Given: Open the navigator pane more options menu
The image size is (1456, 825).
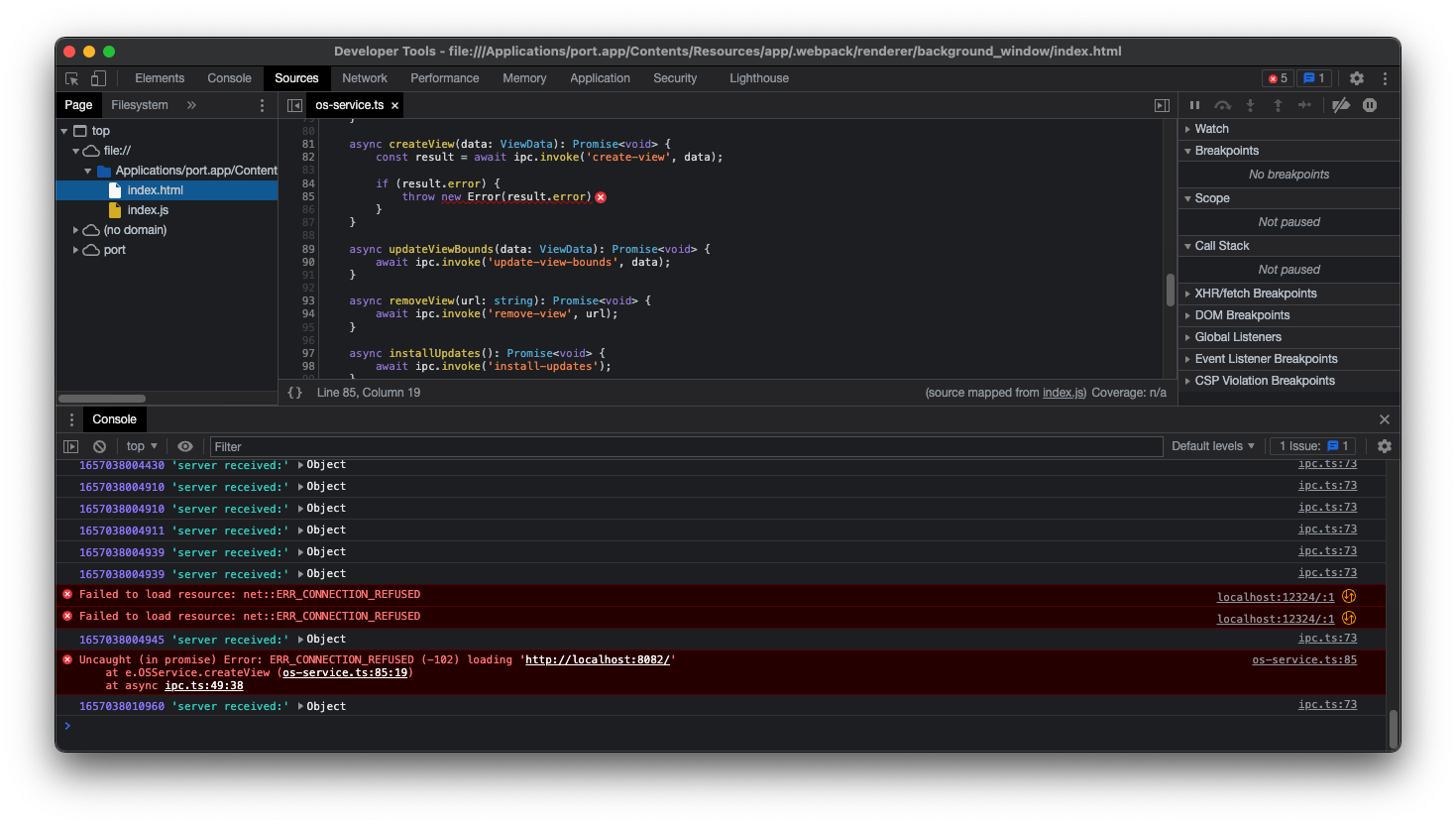Looking at the screenshot, I should [262, 105].
